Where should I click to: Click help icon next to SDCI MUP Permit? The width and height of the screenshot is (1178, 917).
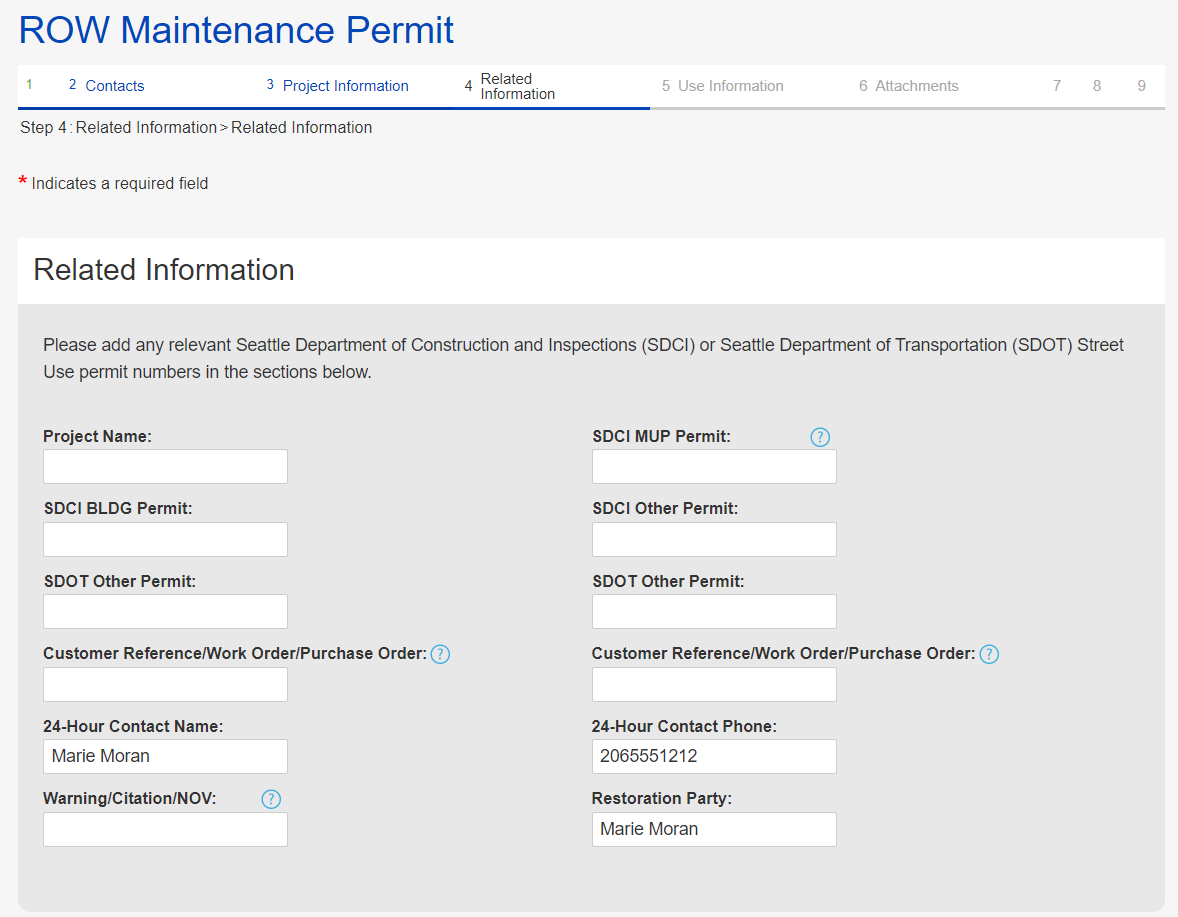click(x=820, y=437)
